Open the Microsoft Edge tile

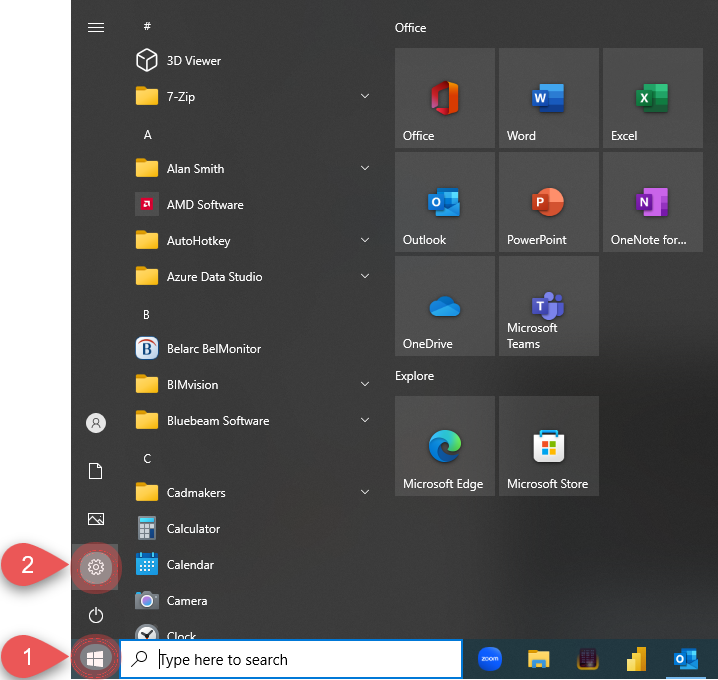(x=445, y=446)
